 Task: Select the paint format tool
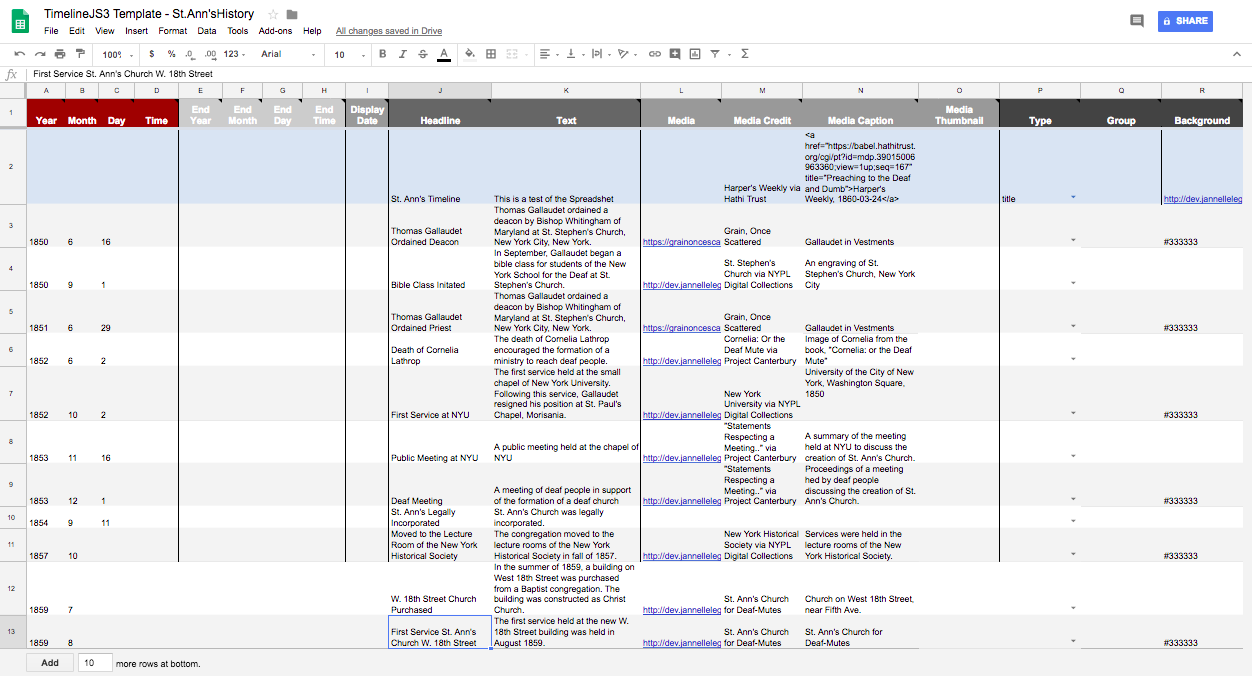point(80,54)
